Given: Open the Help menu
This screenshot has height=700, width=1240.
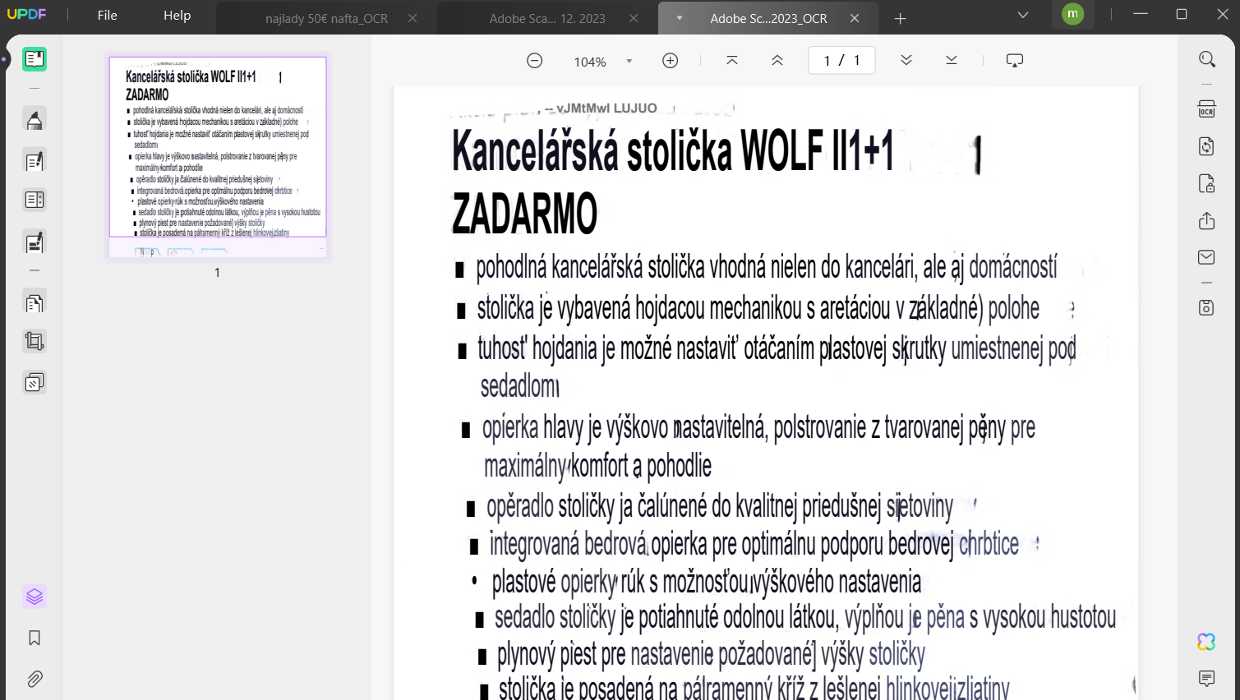Looking at the screenshot, I should [177, 16].
